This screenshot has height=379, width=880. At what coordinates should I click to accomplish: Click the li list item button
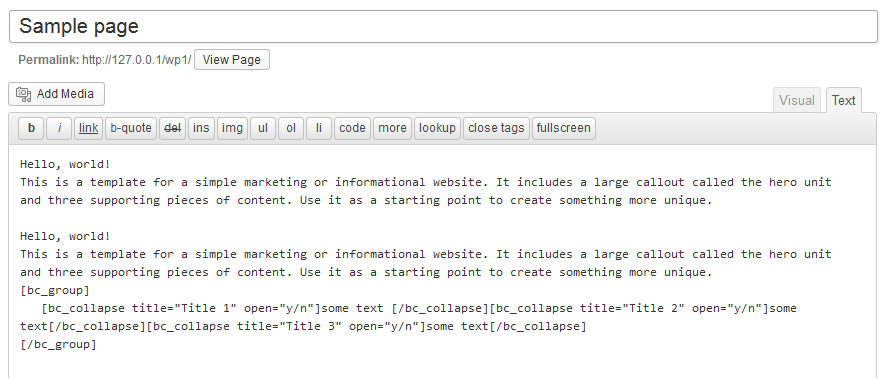coord(319,128)
